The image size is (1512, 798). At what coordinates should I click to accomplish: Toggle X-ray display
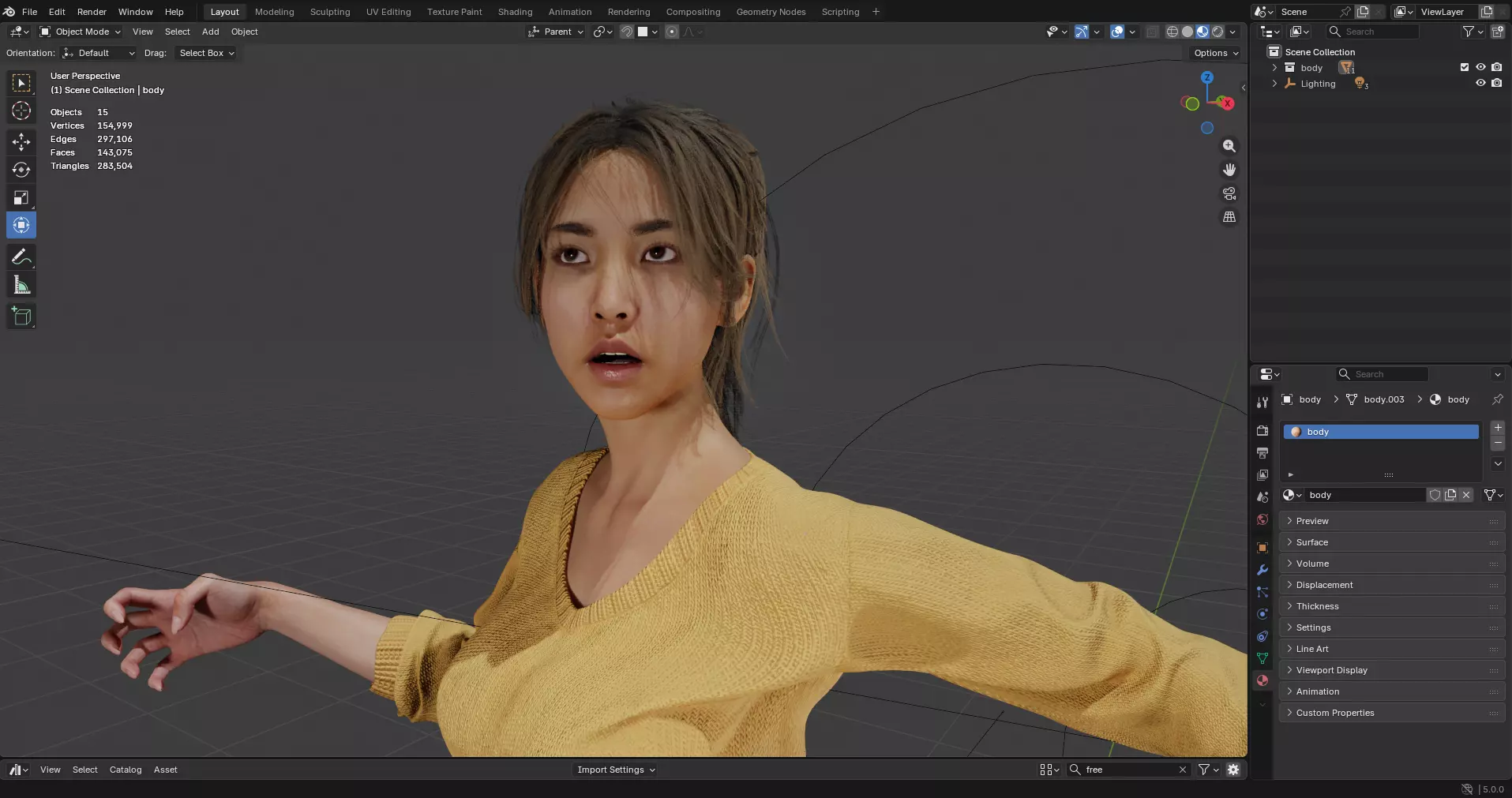click(x=1153, y=32)
